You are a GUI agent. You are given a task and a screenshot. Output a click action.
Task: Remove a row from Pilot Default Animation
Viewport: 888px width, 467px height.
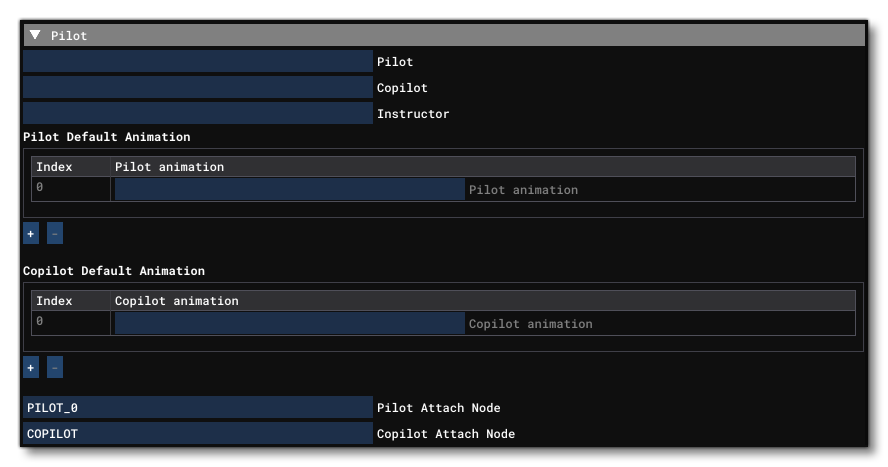coord(55,233)
